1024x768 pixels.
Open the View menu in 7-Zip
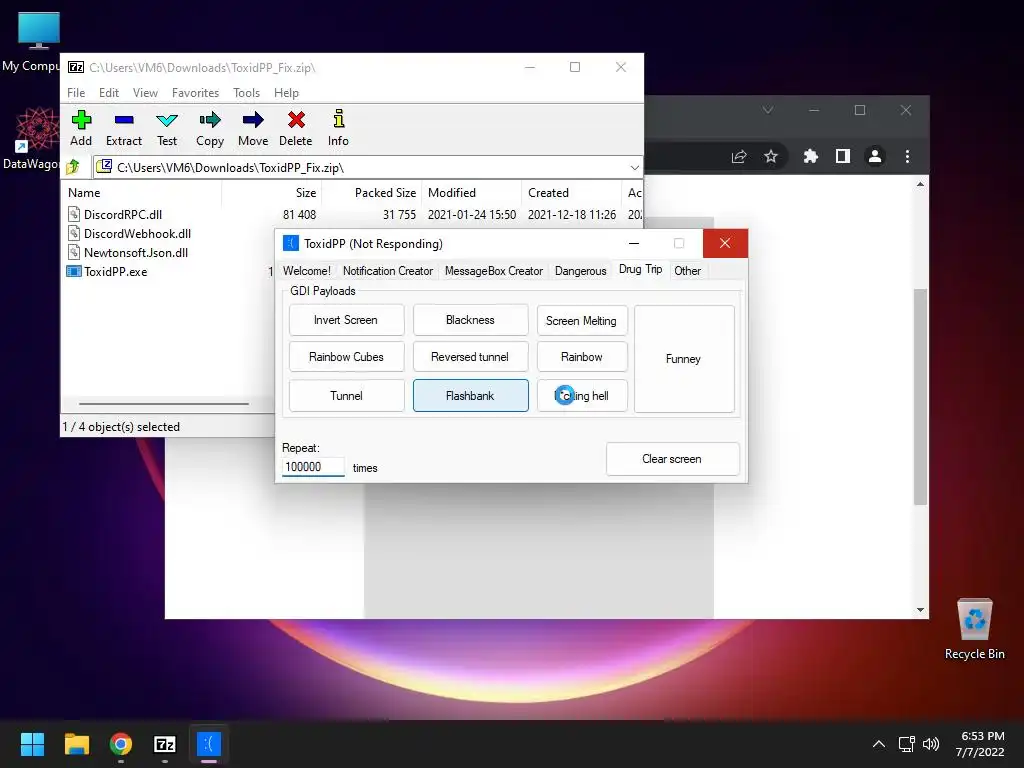(145, 93)
